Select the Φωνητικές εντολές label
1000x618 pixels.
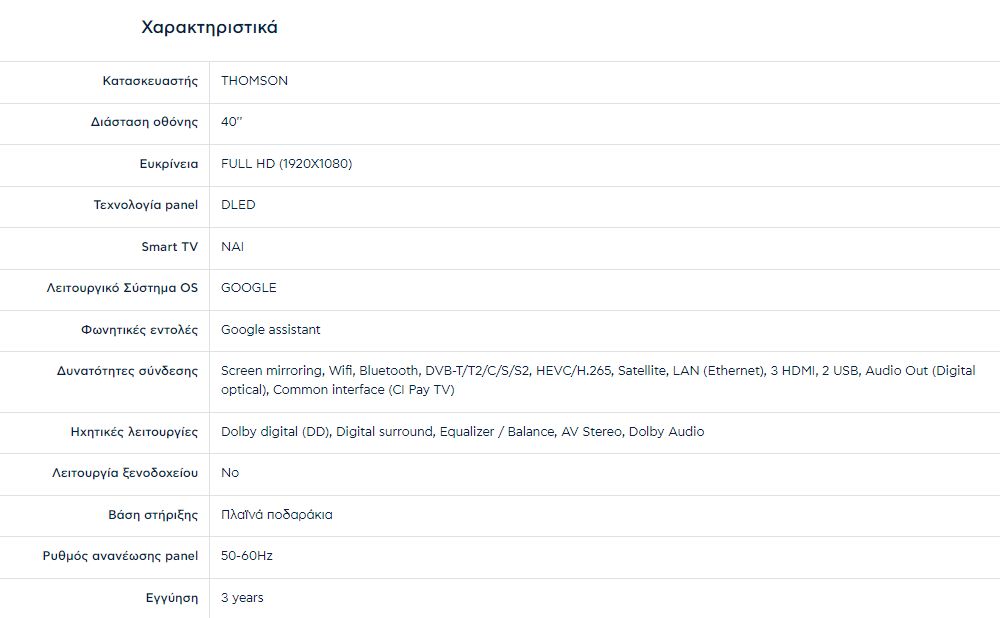pos(139,329)
